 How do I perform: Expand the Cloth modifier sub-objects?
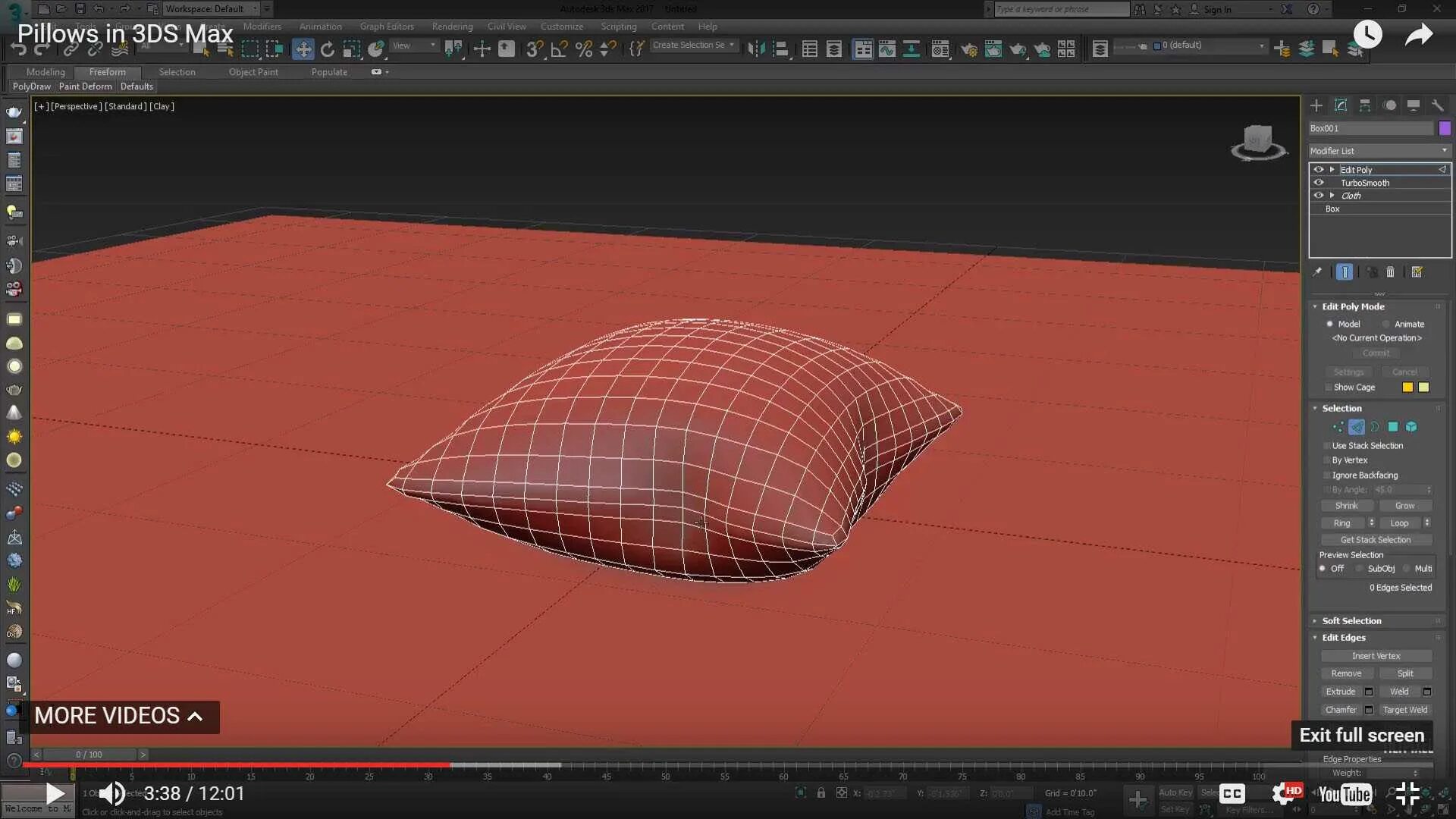click(x=1332, y=196)
